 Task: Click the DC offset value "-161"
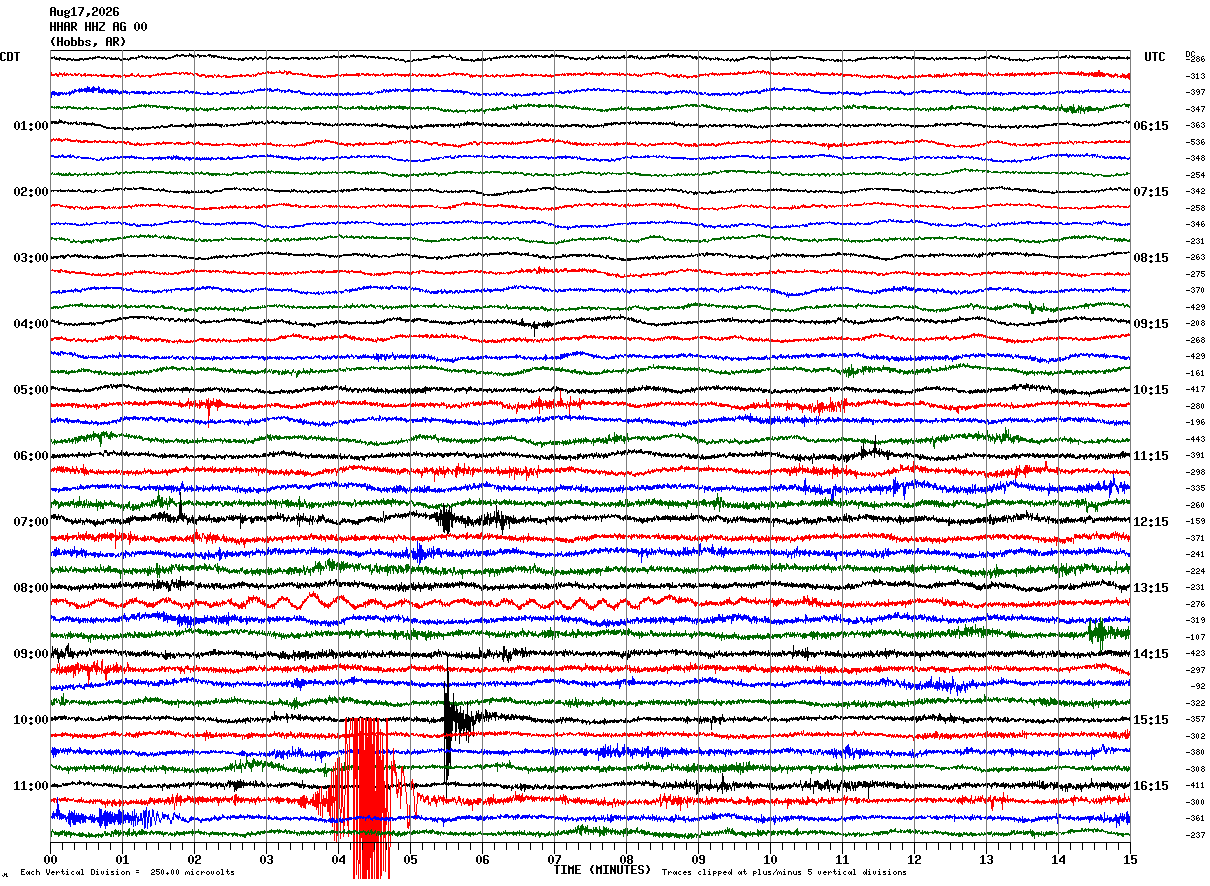(1195, 373)
